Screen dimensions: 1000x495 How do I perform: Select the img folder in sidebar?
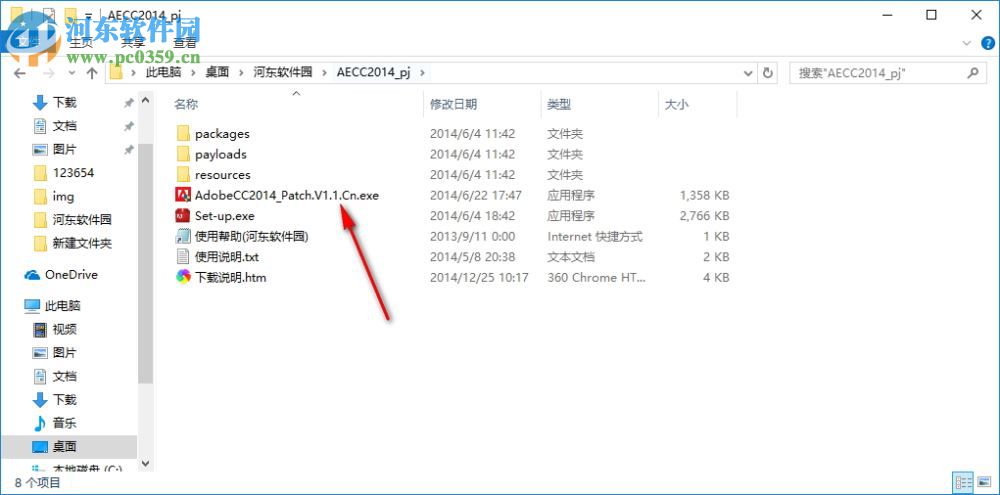(63, 196)
